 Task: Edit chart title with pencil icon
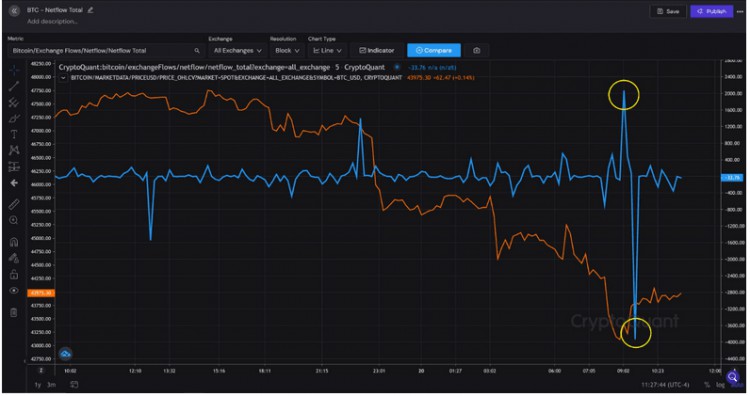tap(90, 10)
